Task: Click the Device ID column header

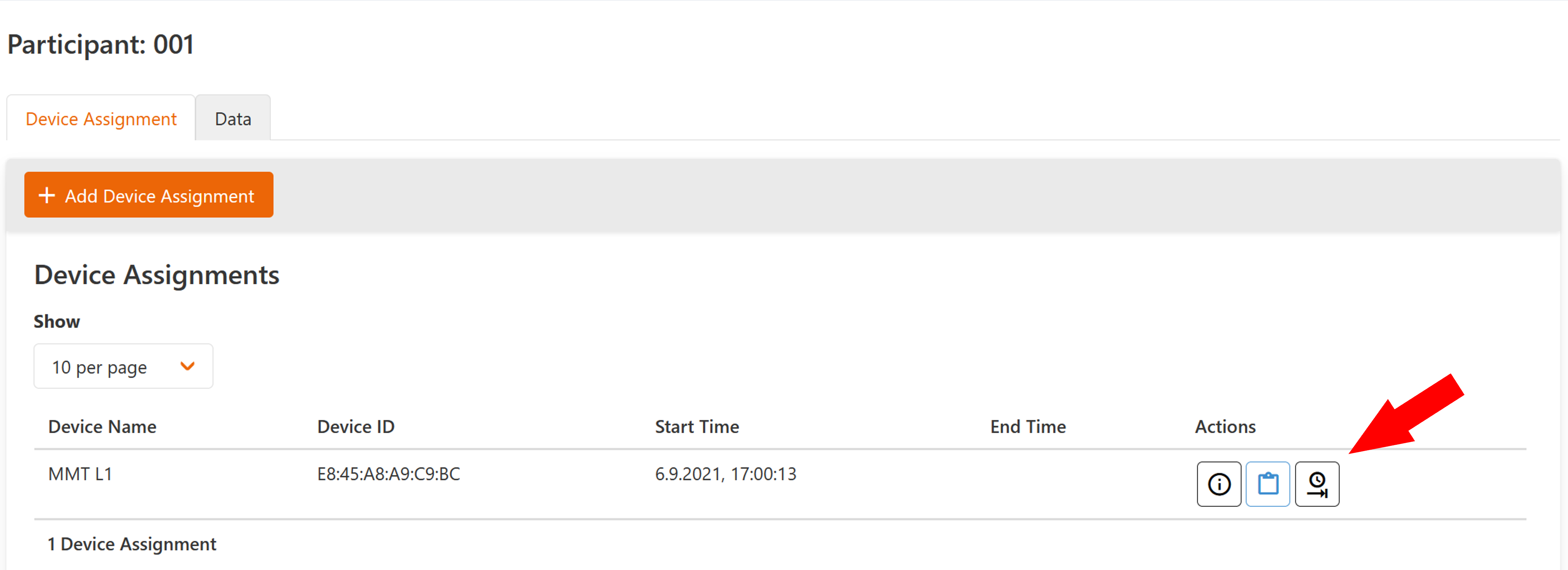Action: click(356, 426)
